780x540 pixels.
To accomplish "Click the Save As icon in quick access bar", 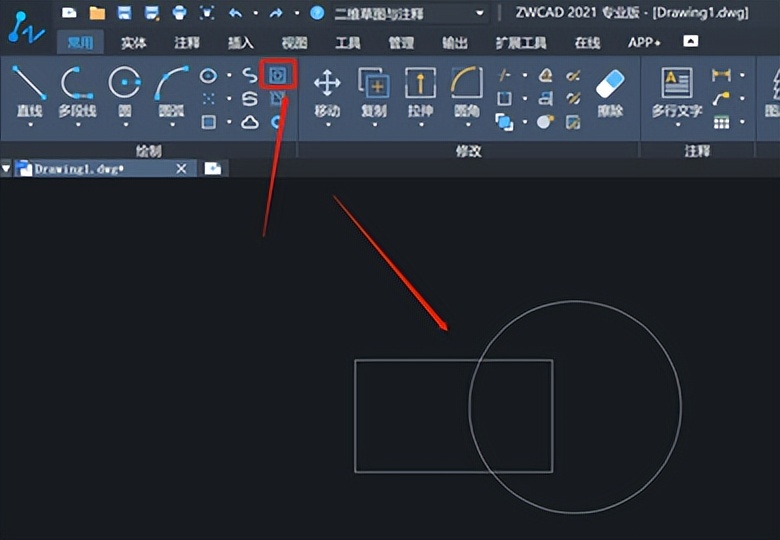I will coord(152,12).
